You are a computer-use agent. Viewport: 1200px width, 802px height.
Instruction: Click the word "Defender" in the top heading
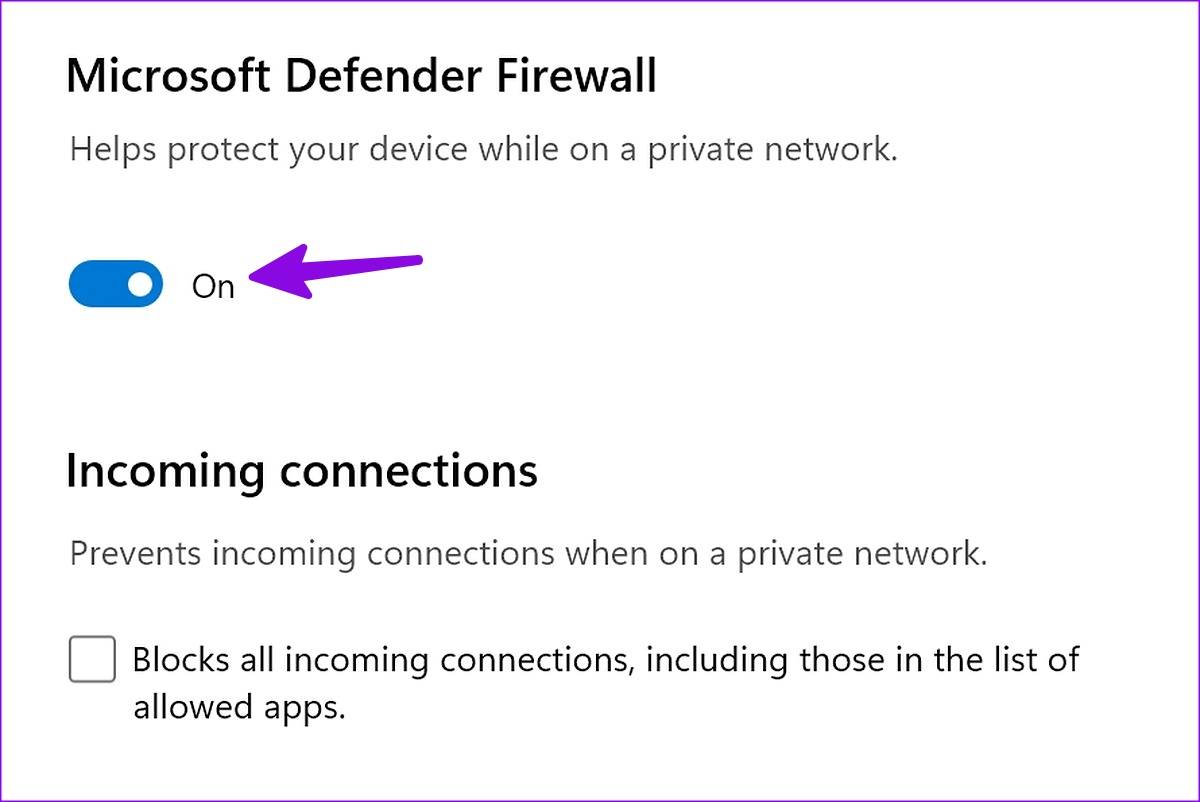[x=371, y=77]
